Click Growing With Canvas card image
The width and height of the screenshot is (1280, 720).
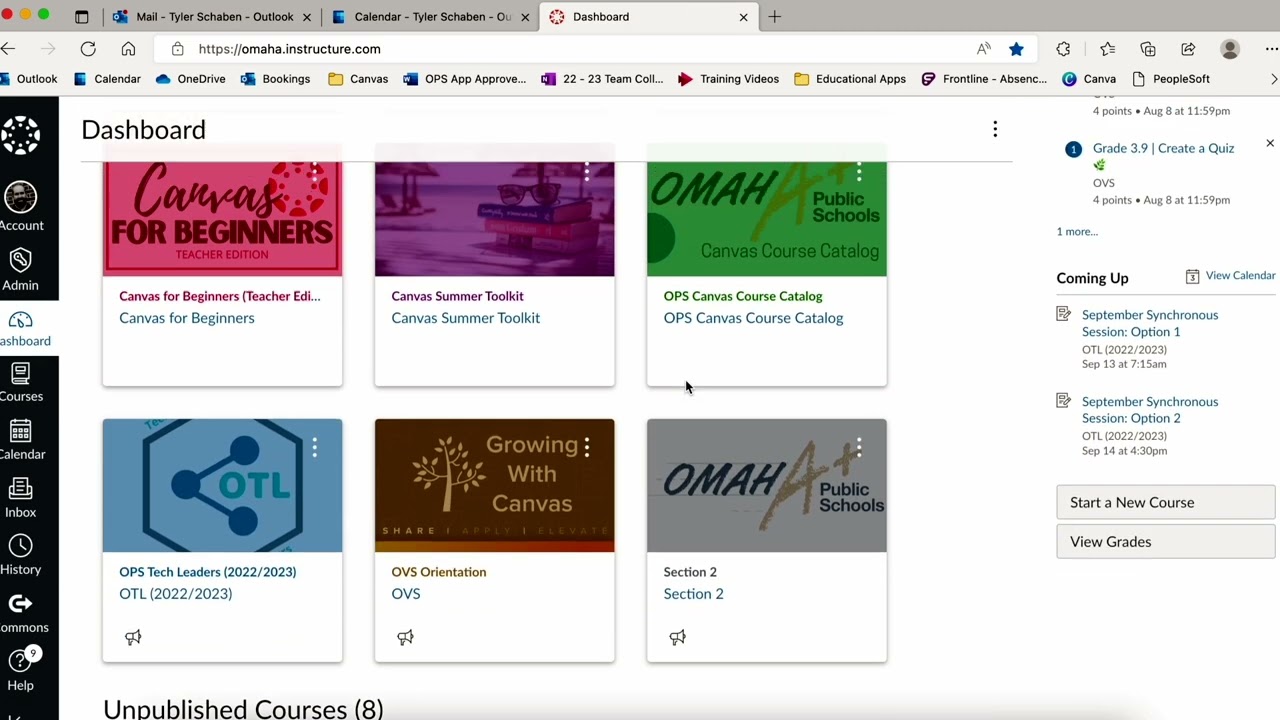494,486
